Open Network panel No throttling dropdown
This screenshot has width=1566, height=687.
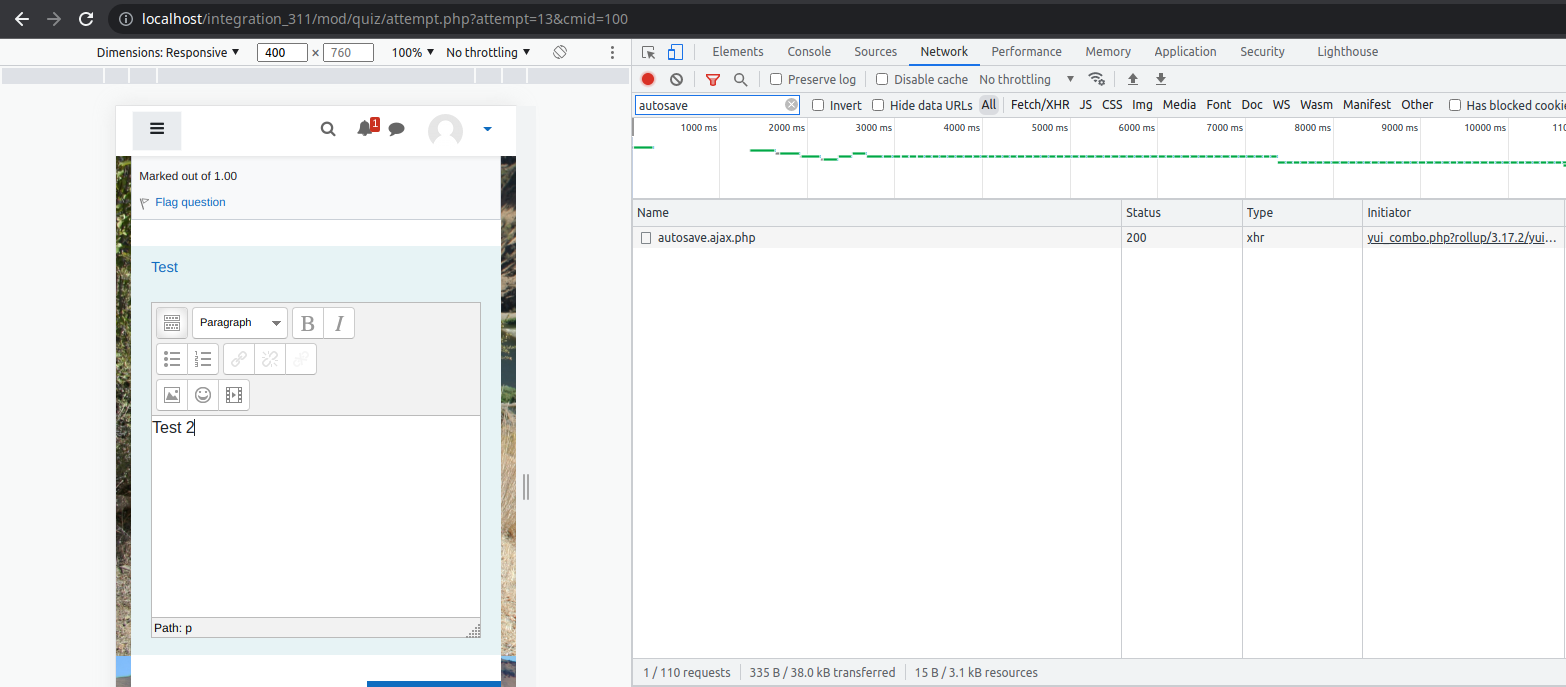(x=1027, y=79)
